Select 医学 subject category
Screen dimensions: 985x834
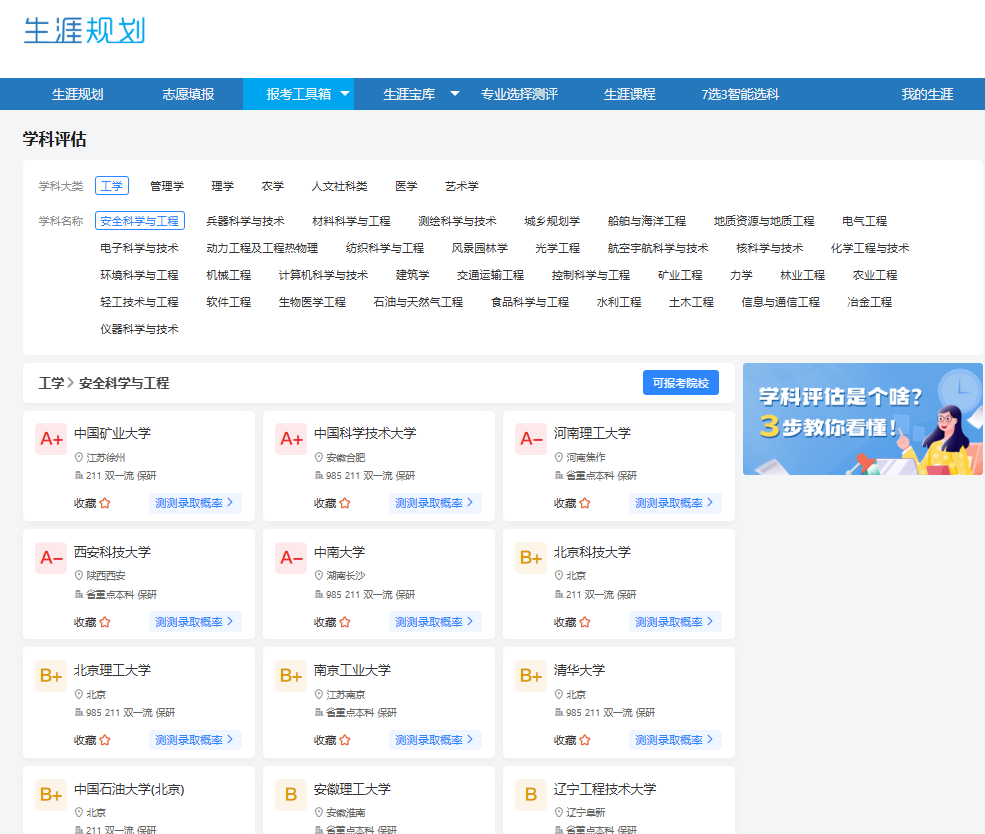[406, 186]
